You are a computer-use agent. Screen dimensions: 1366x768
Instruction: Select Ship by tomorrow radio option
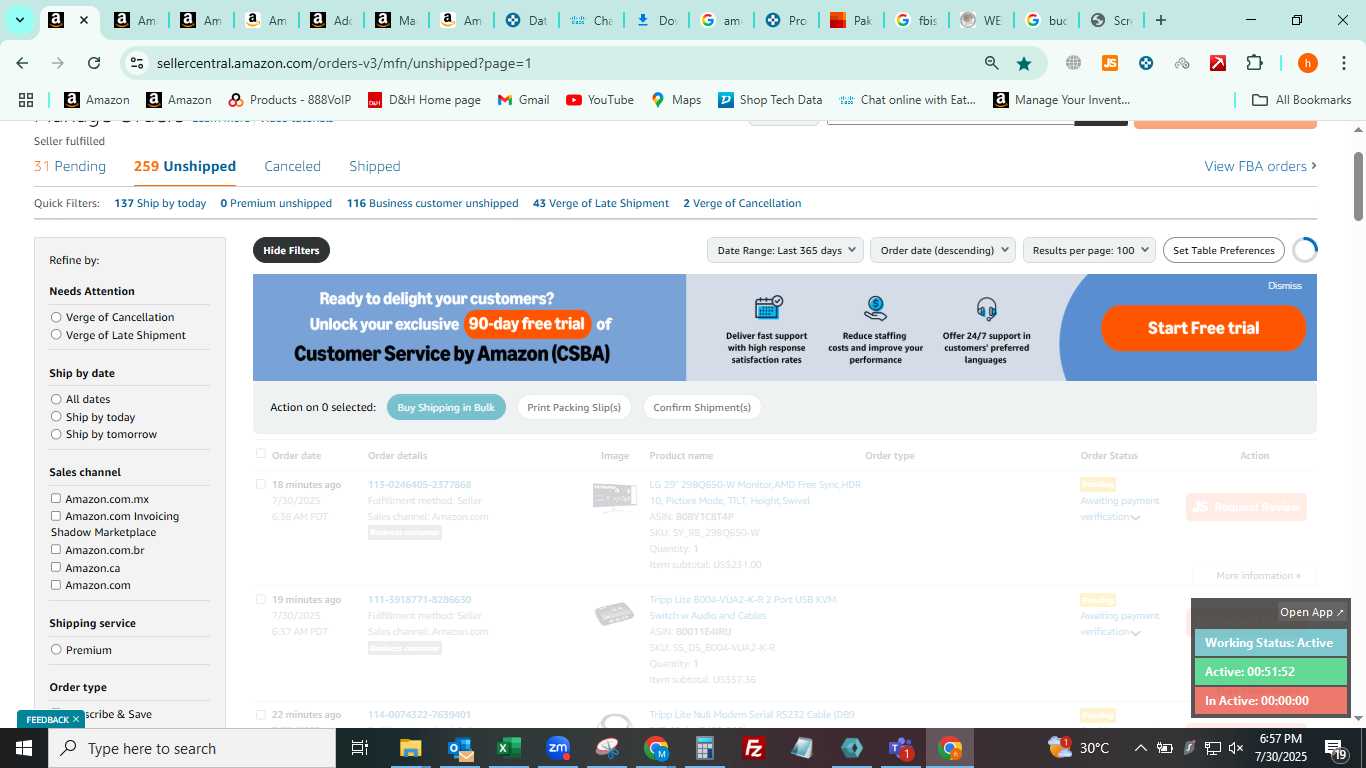[x=56, y=434]
